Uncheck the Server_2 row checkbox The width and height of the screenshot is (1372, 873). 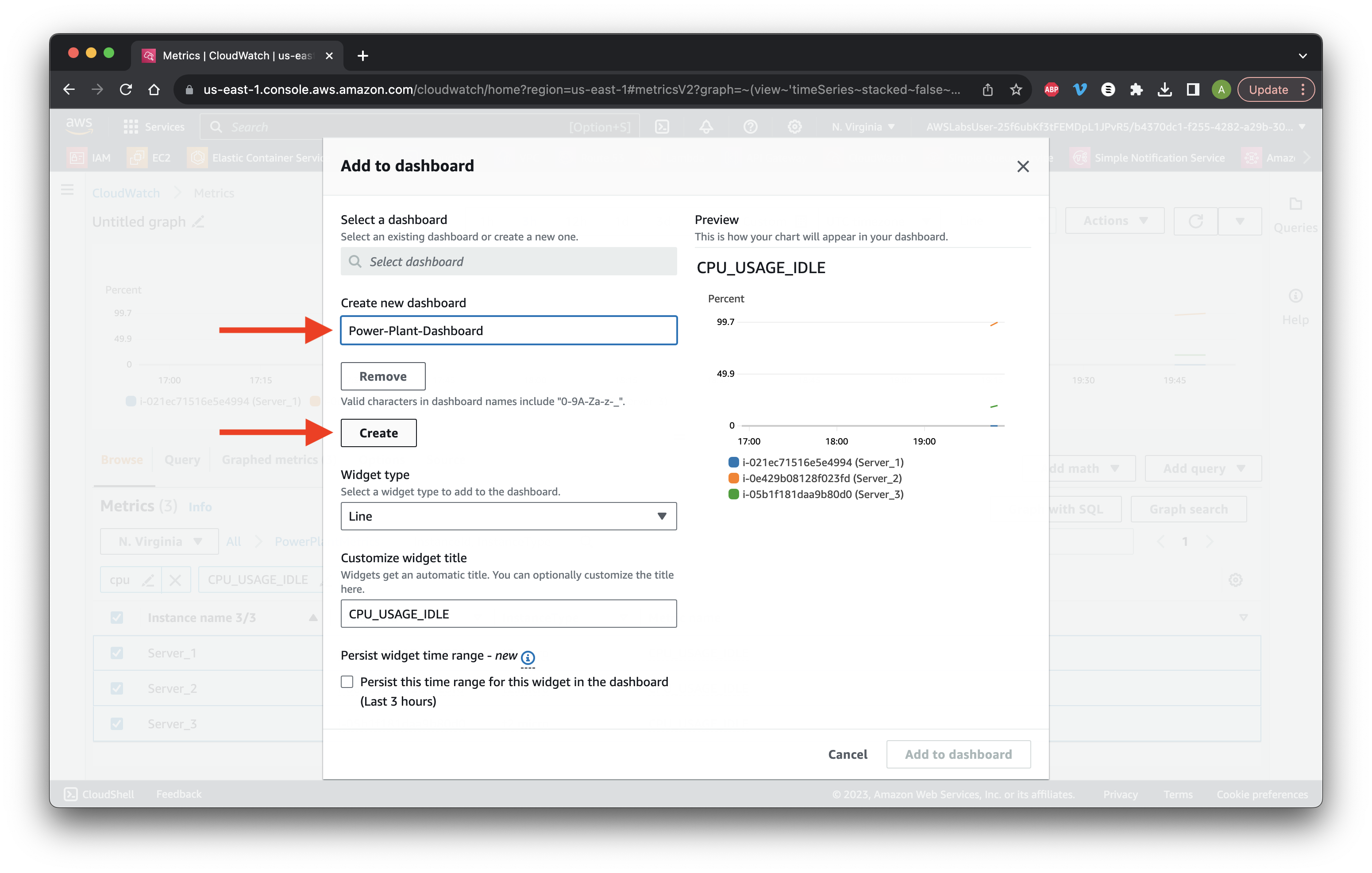[x=117, y=688]
